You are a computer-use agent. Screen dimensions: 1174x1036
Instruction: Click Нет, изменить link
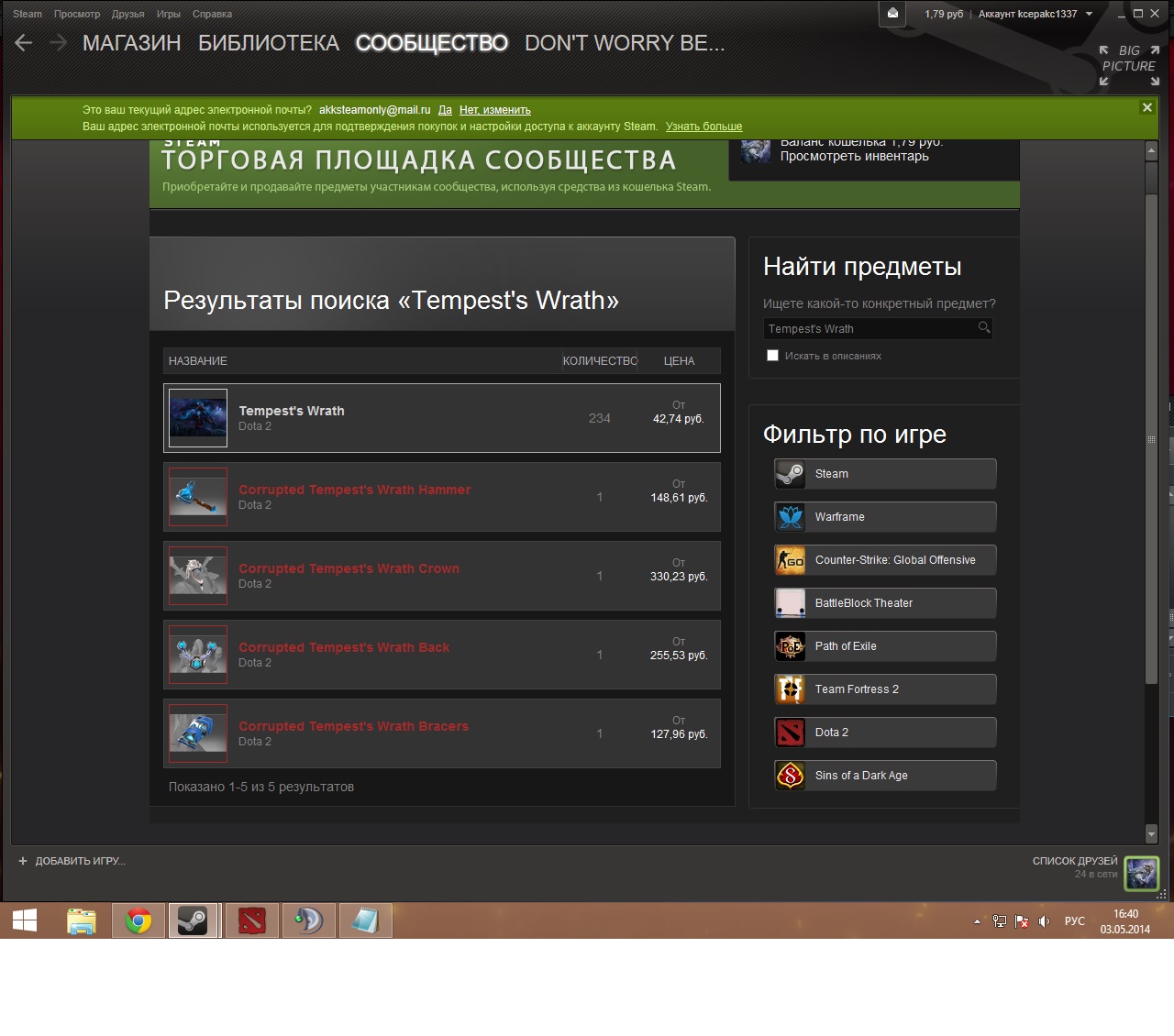coord(495,110)
